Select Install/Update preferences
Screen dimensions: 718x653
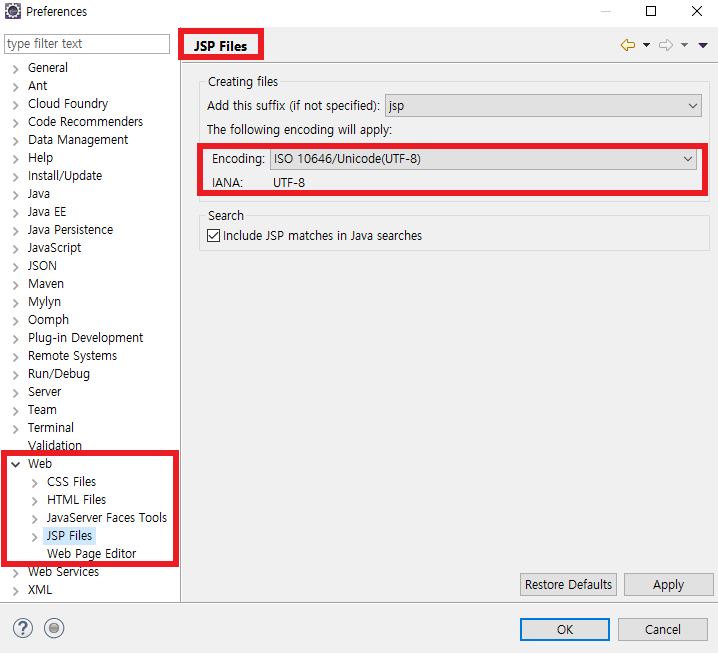click(65, 175)
